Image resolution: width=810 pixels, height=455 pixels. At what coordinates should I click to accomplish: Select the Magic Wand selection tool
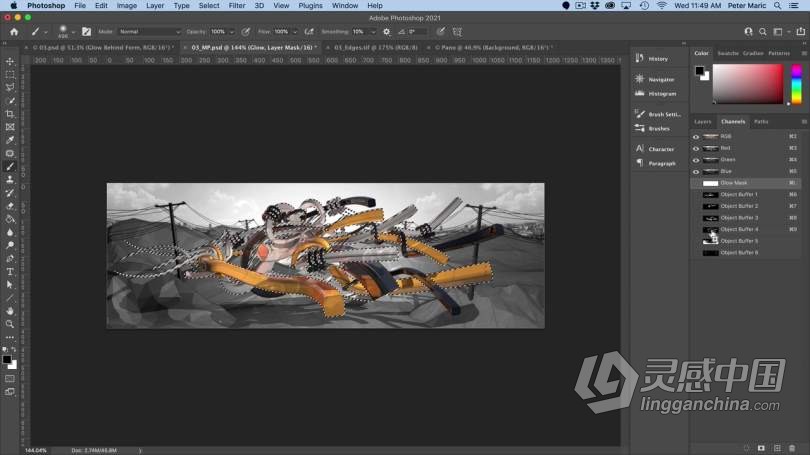coord(10,101)
